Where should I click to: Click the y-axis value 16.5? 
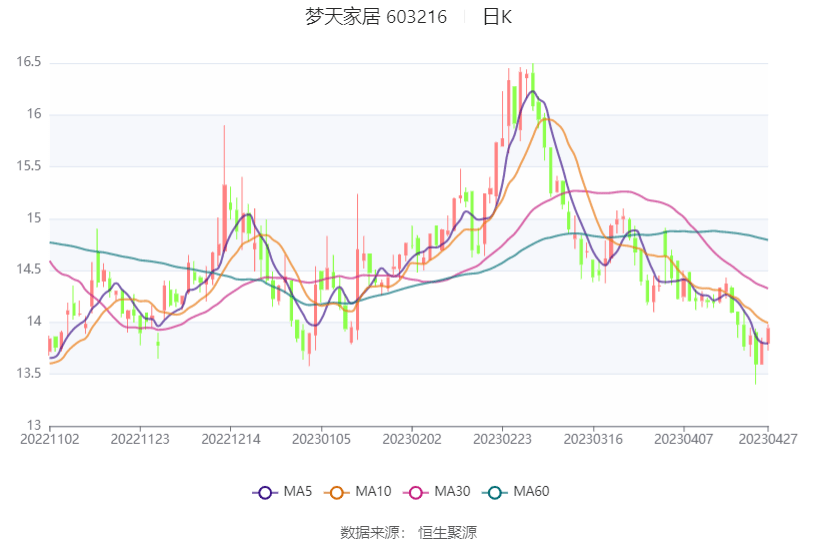click(x=29, y=62)
